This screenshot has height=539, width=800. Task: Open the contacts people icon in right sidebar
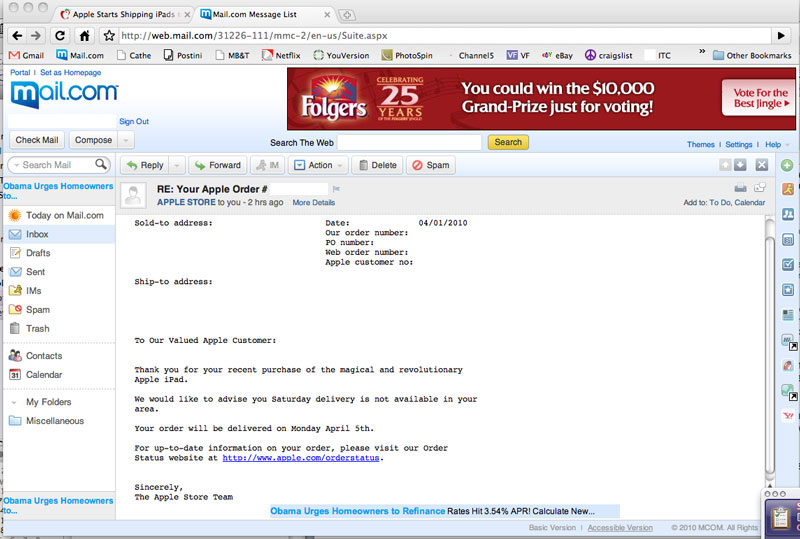(x=788, y=214)
